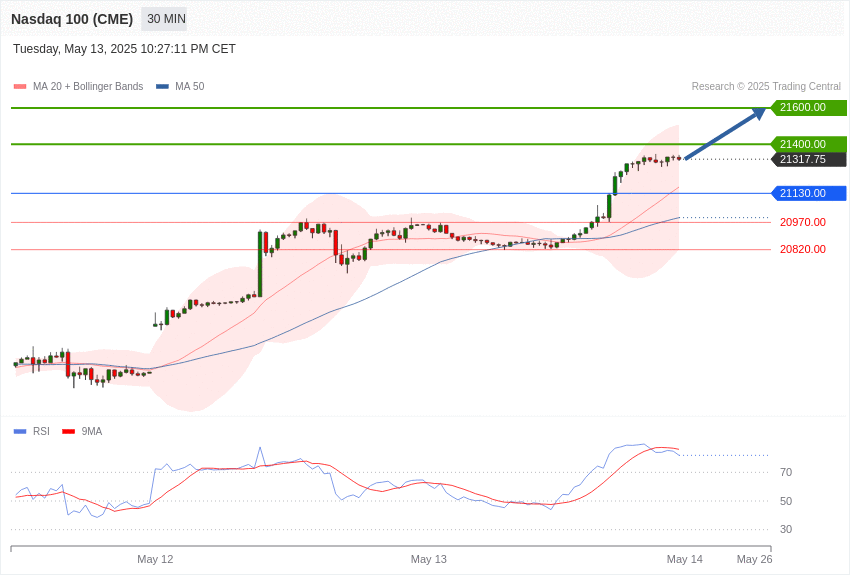The image size is (850, 576).
Task: Click the RSI 70 level label
Action: coord(786,473)
